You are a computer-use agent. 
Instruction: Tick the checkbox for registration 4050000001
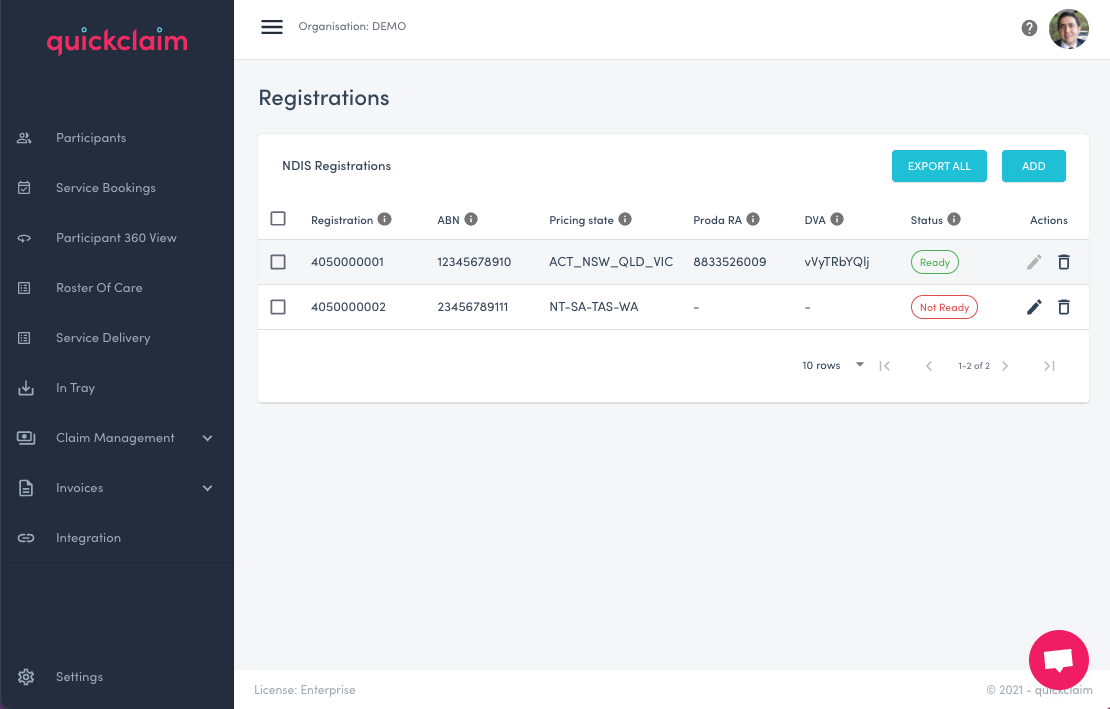278,262
